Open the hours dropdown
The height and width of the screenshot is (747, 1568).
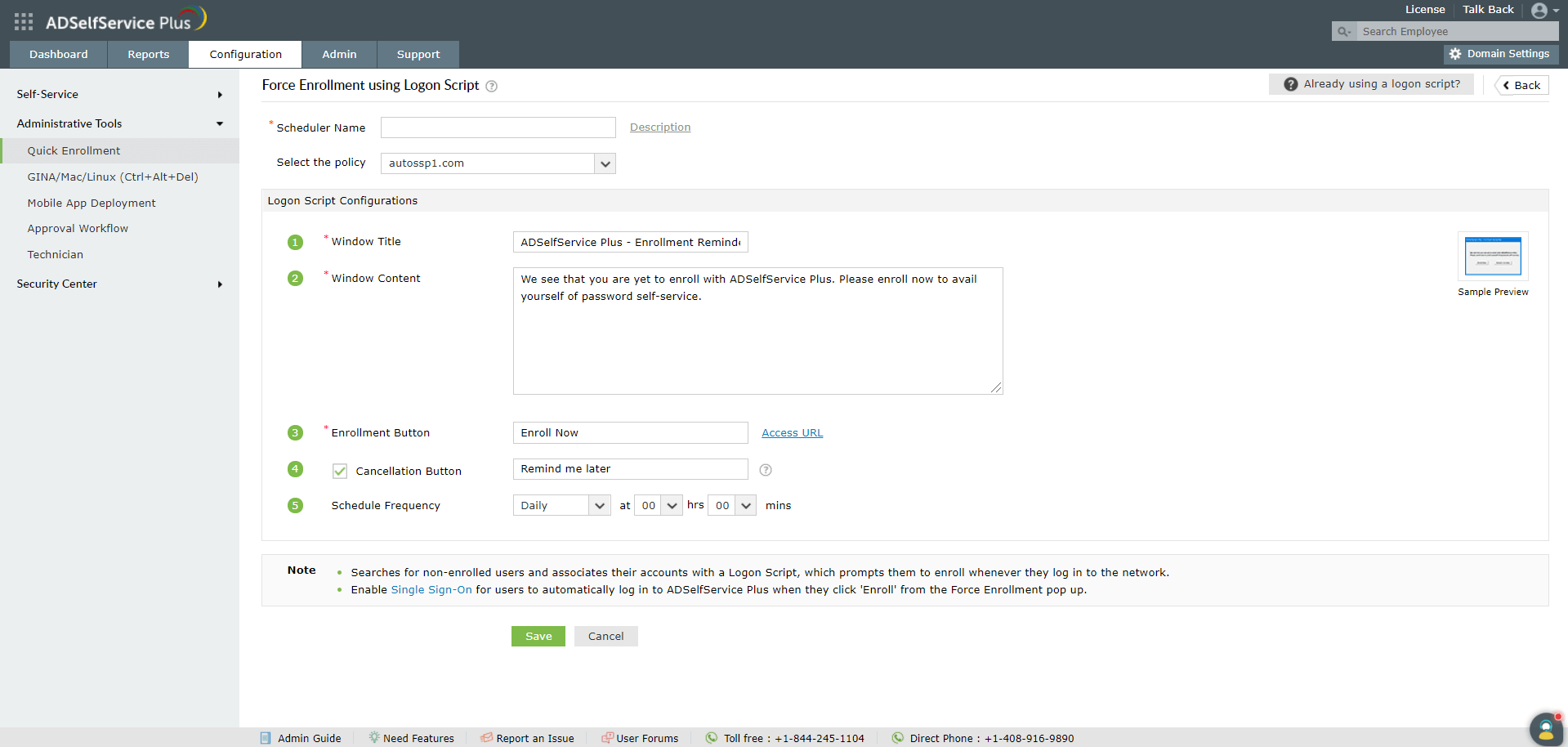[x=659, y=506]
